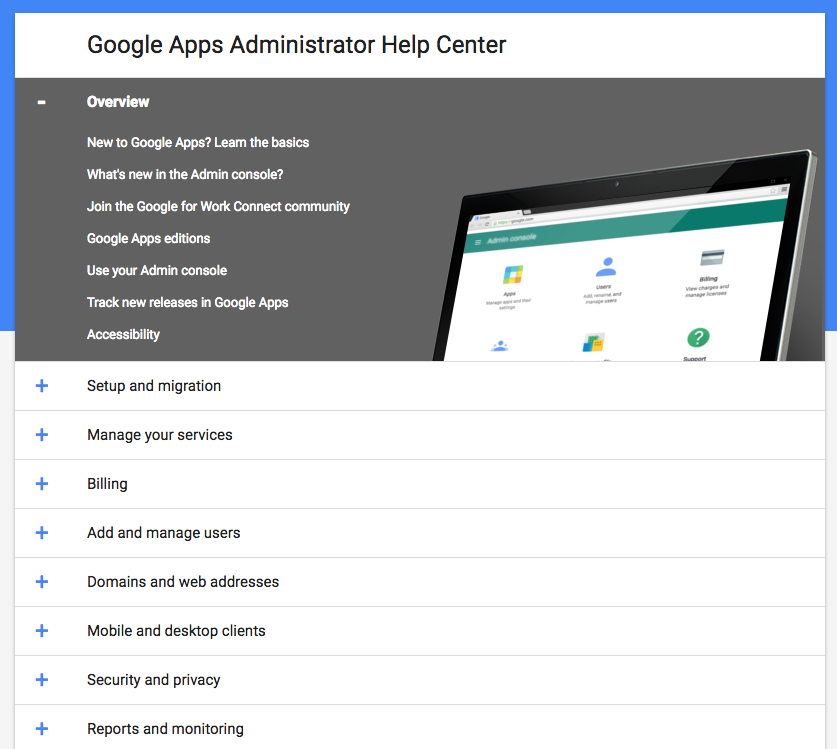837x749 pixels.
Task: Click the Apps icon on laptop screen
Action: (x=512, y=274)
